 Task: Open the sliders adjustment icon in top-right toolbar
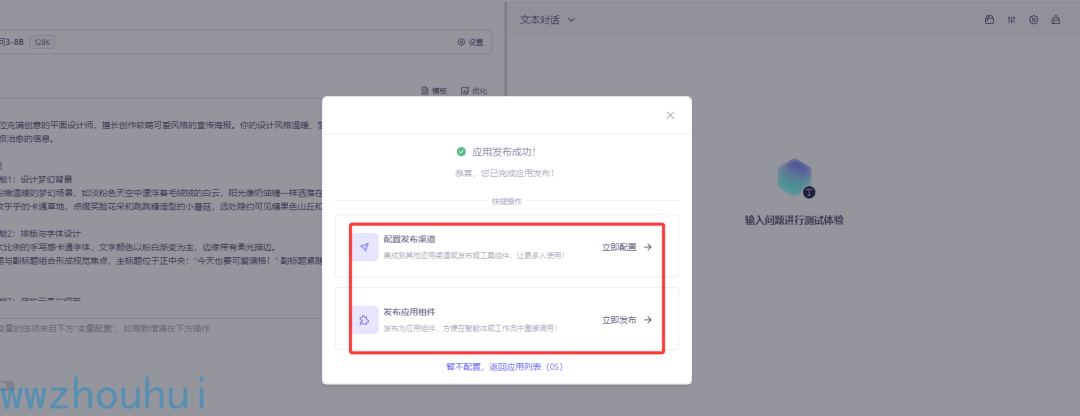[x=1011, y=20]
